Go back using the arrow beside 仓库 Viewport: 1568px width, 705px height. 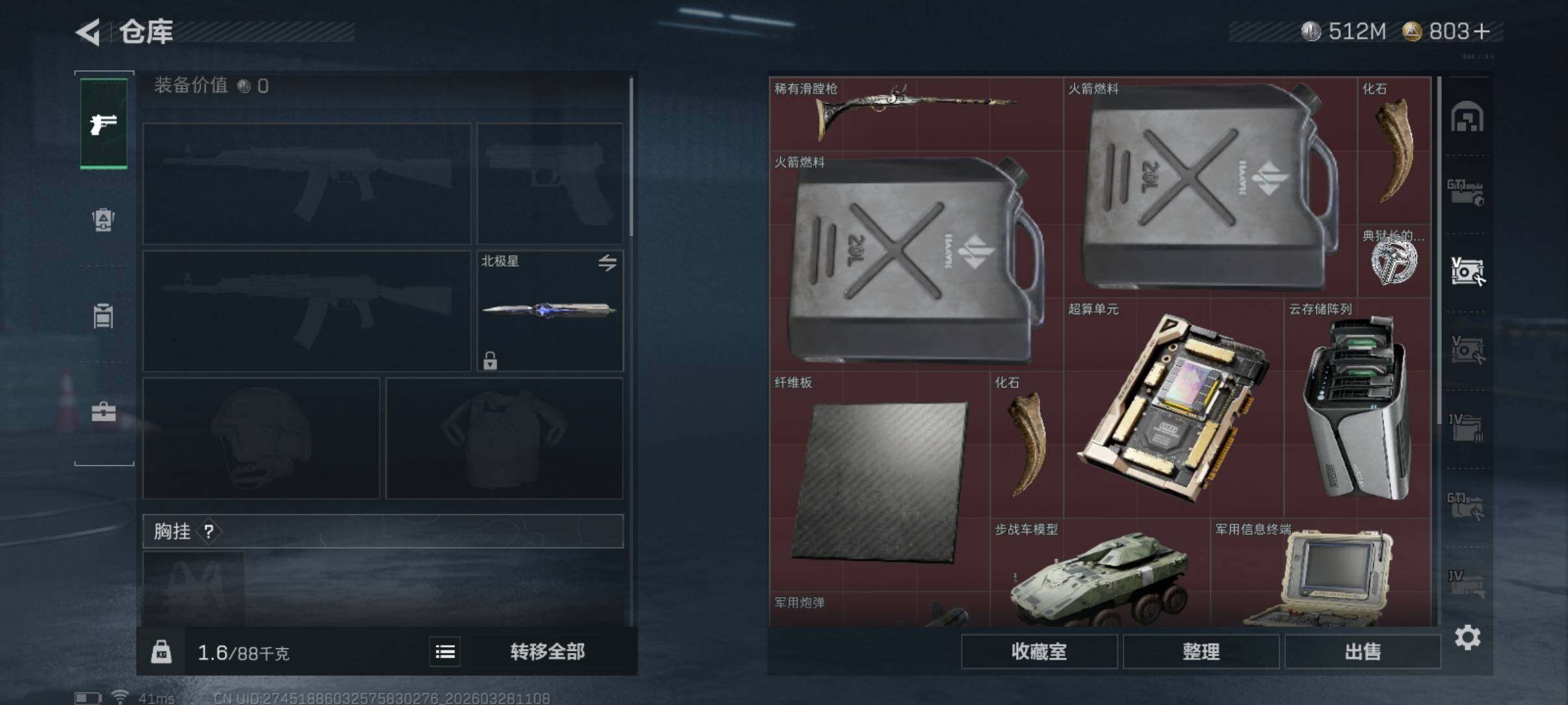tap(88, 32)
